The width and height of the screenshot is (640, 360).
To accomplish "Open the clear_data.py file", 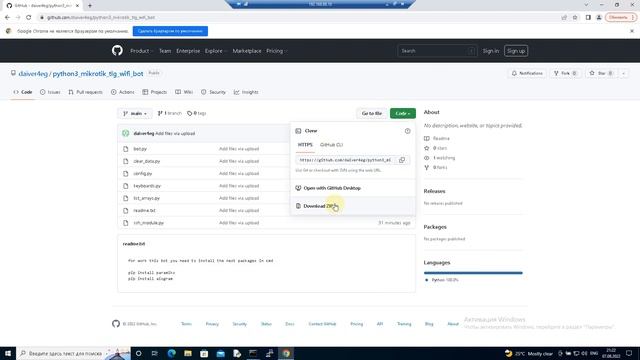I will coord(147,161).
